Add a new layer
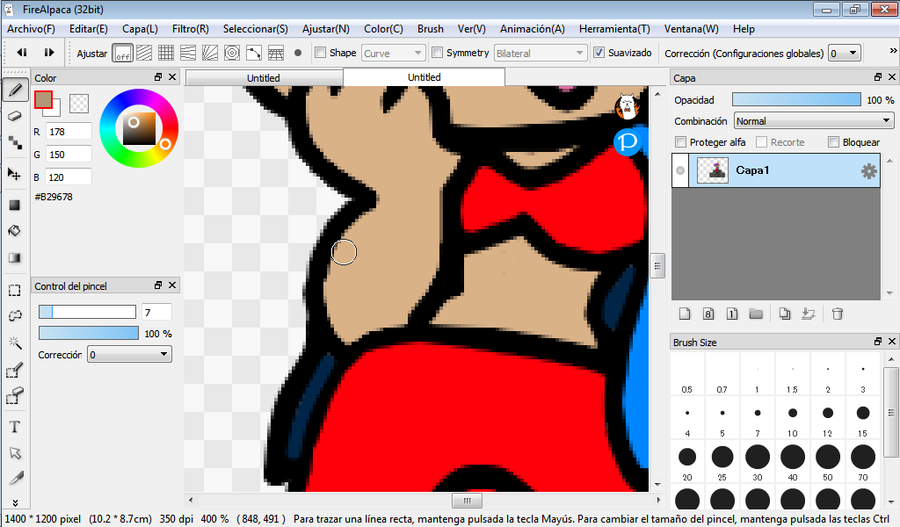 [x=685, y=313]
